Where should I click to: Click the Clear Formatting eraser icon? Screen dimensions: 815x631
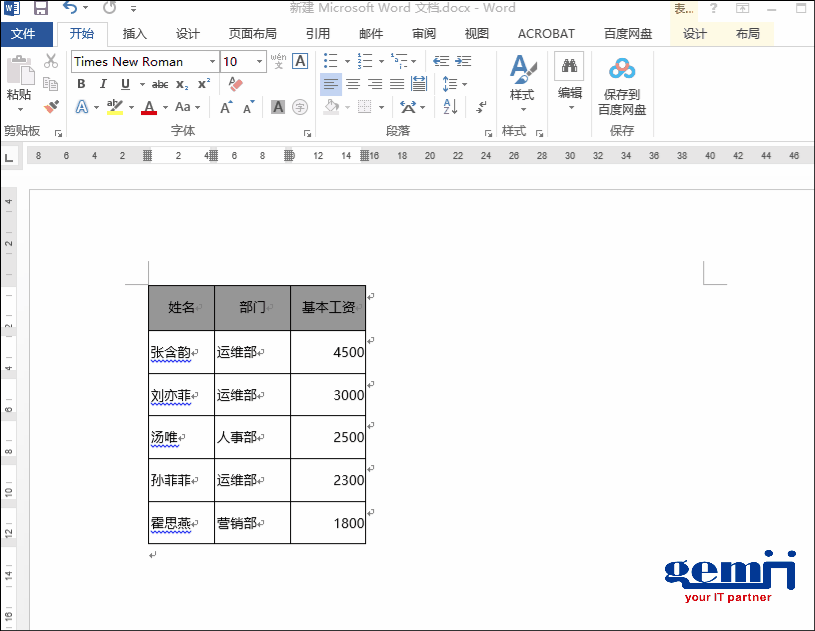pos(236,84)
